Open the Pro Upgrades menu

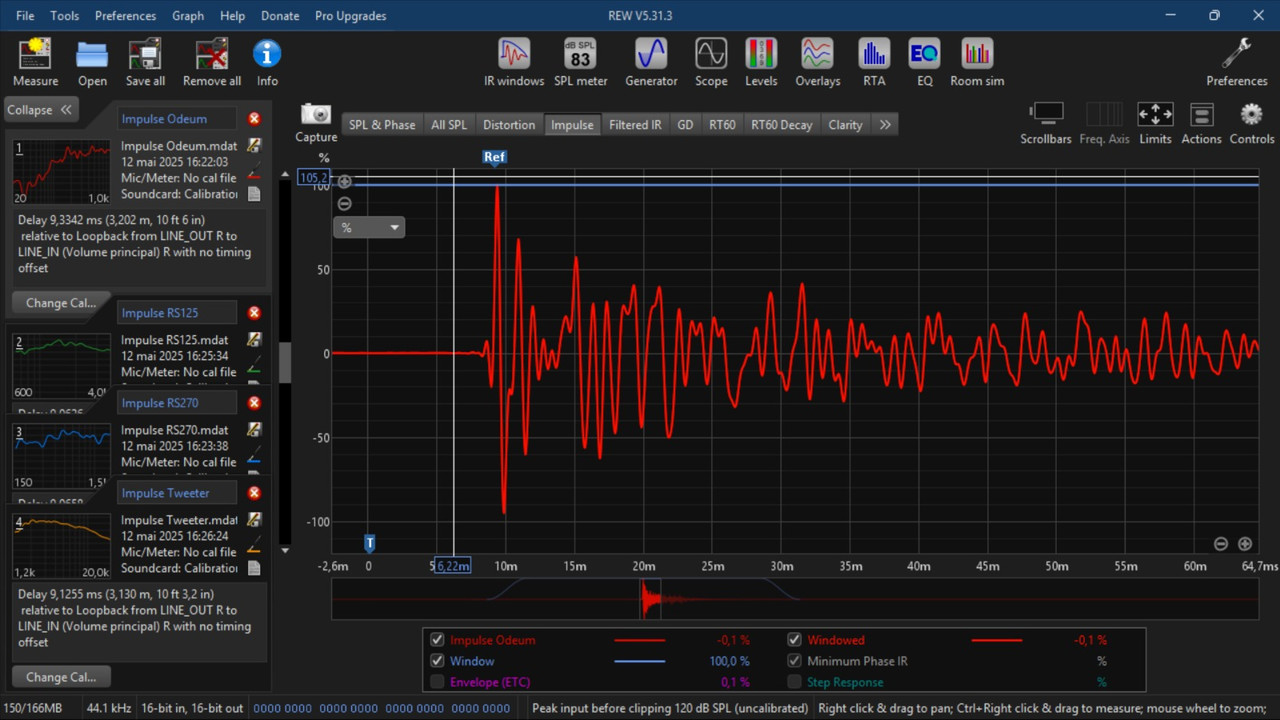(350, 16)
